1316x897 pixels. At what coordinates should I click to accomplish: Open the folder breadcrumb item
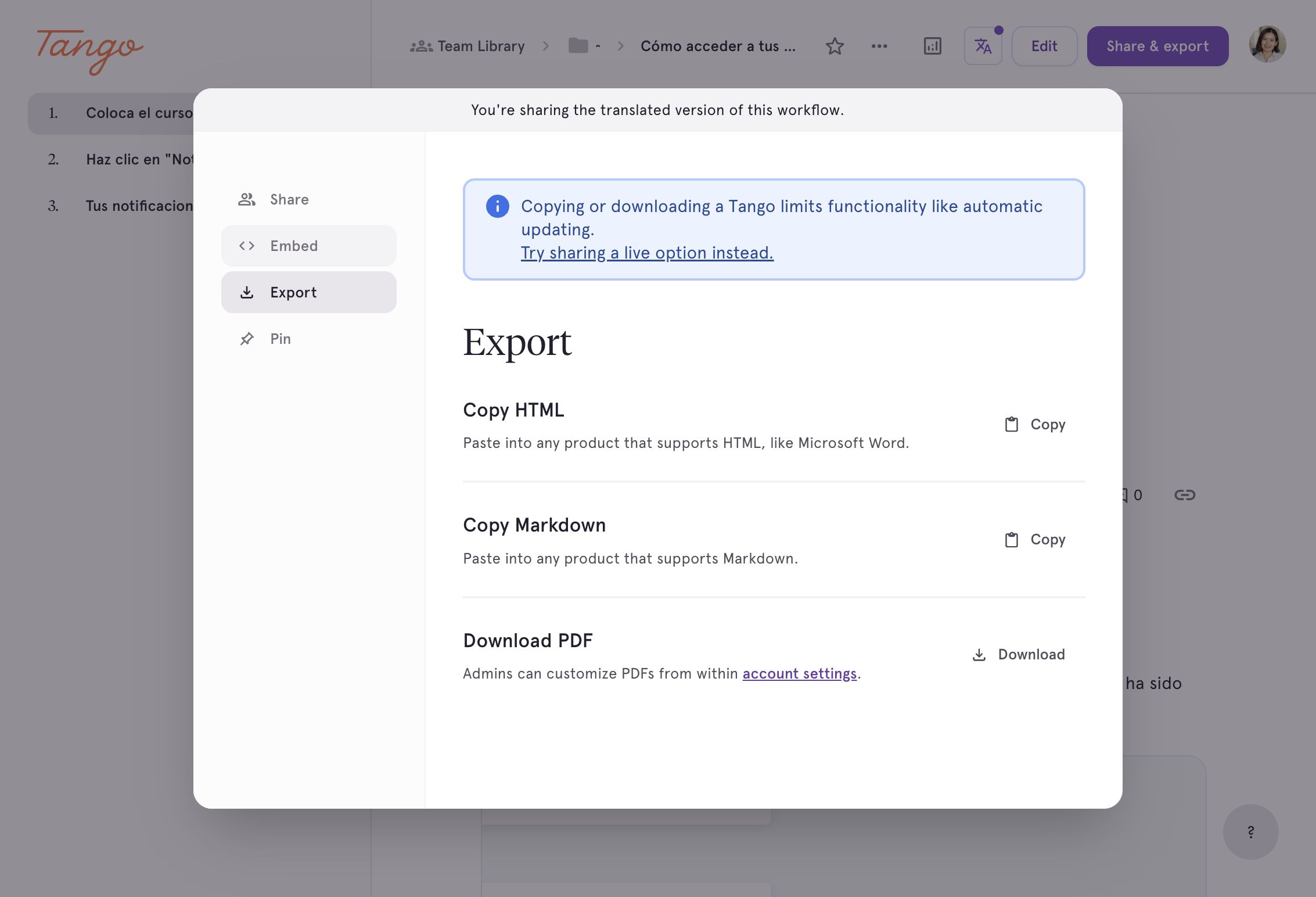point(584,46)
